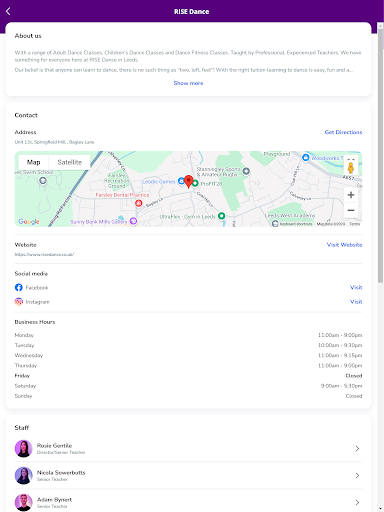Switch map to Satellite view
The height and width of the screenshot is (512, 384).
tap(69, 162)
